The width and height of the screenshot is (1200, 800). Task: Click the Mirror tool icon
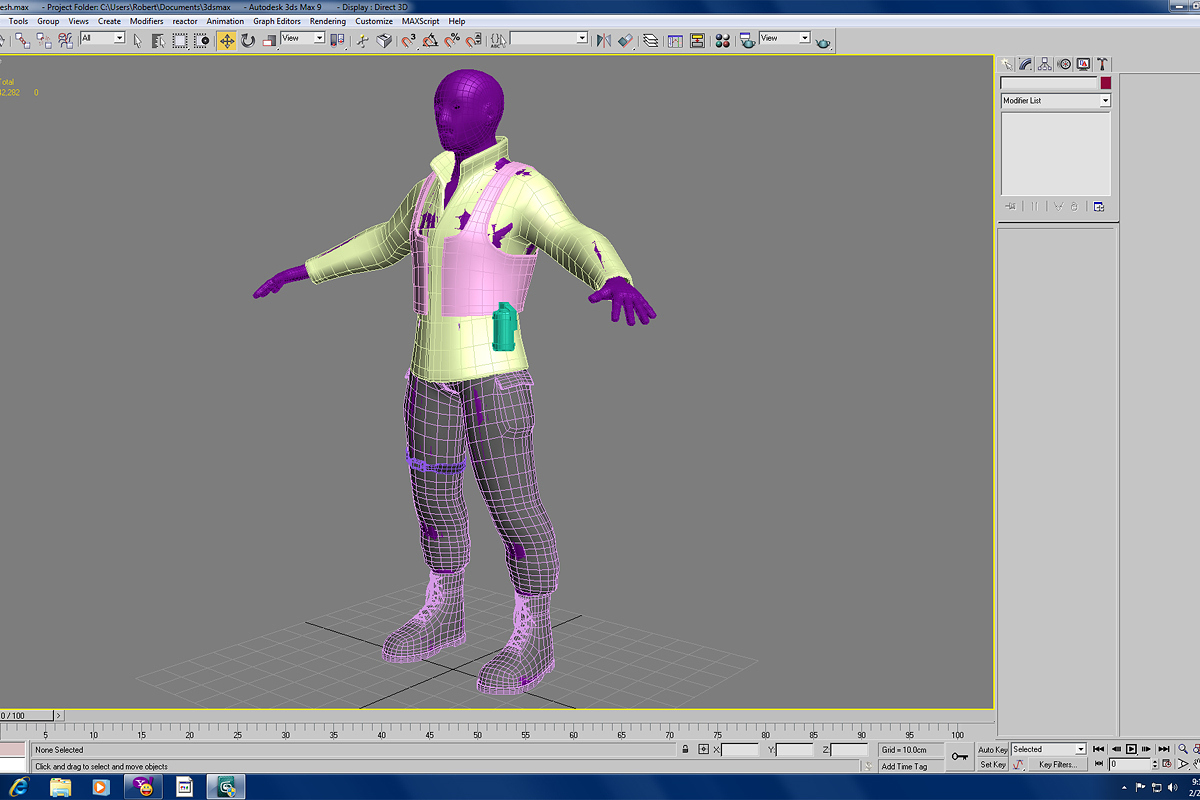click(603, 40)
